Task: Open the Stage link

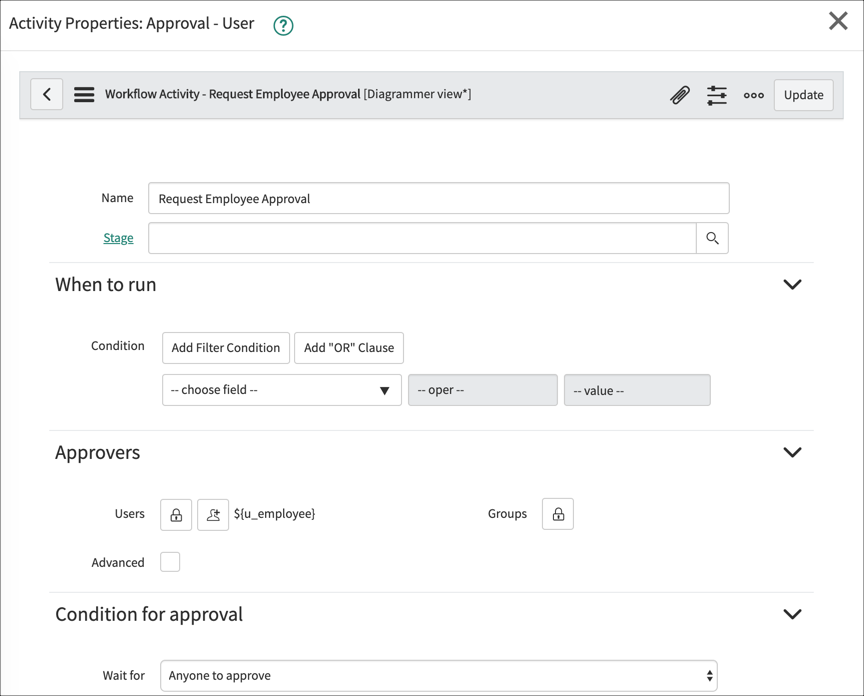Action: coord(118,238)
